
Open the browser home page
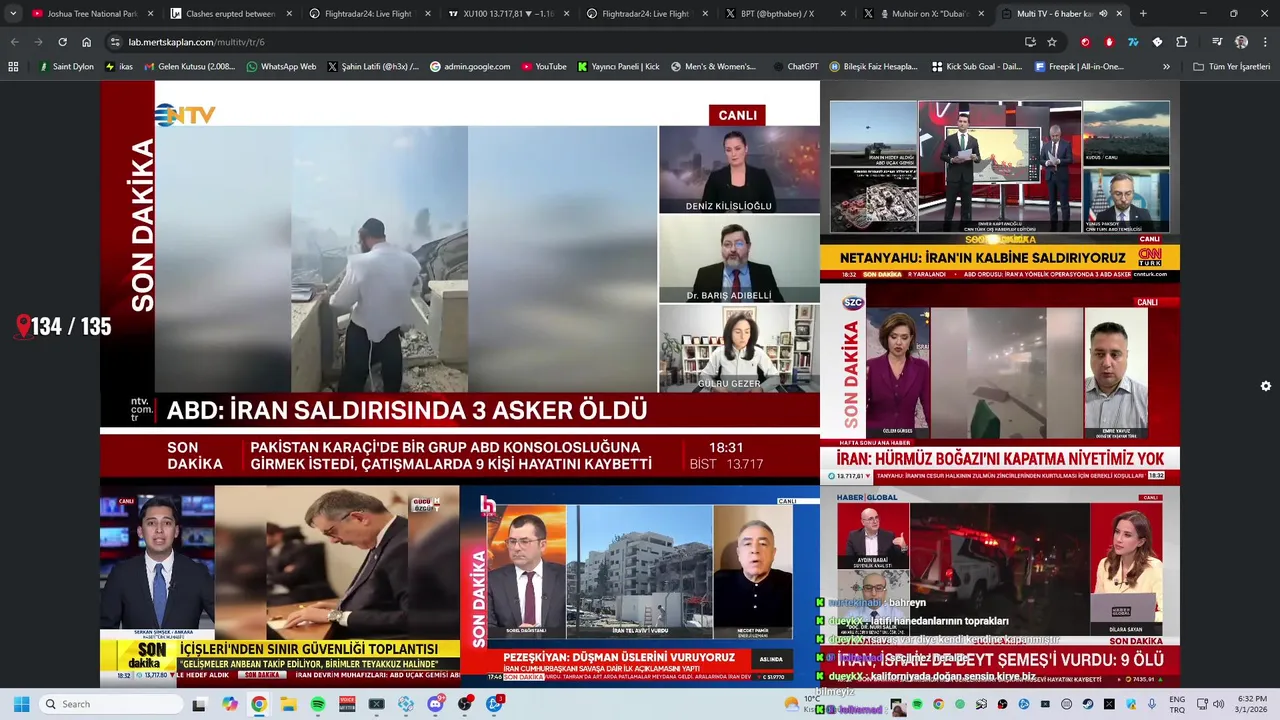click(x=86, y=42)
